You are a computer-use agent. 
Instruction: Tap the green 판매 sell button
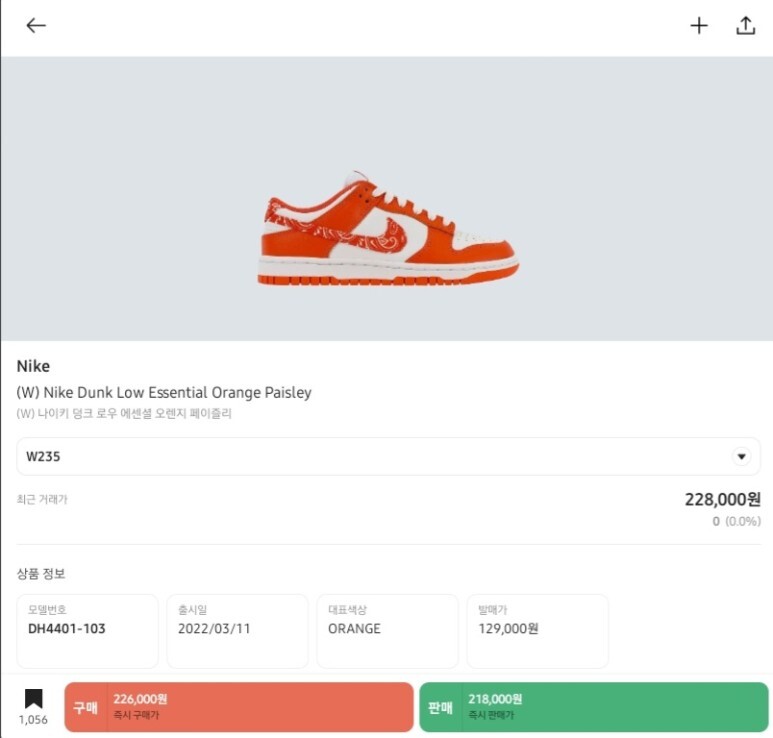[594, 707]
